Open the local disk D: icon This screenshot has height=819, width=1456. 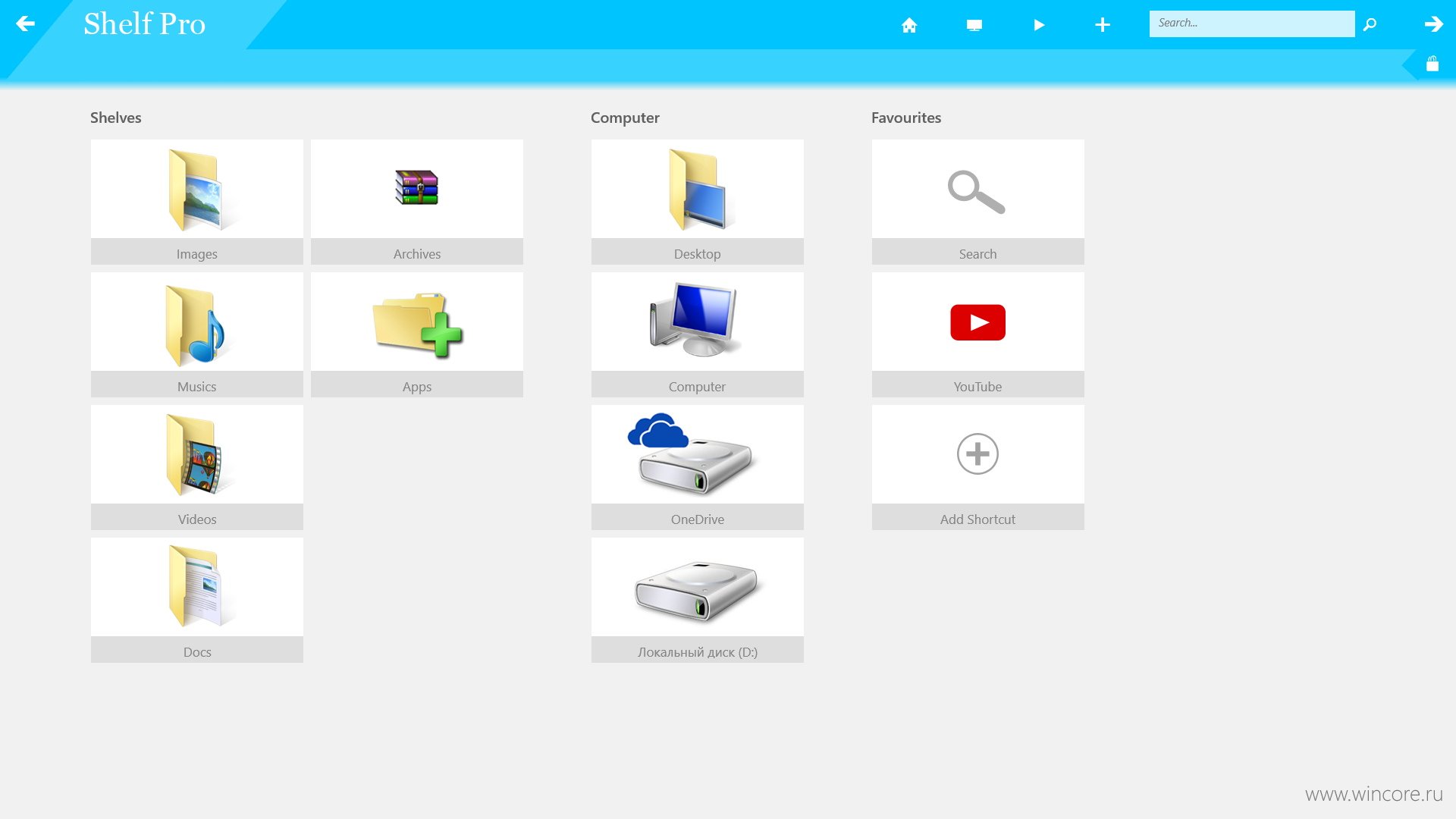[698, 591]
